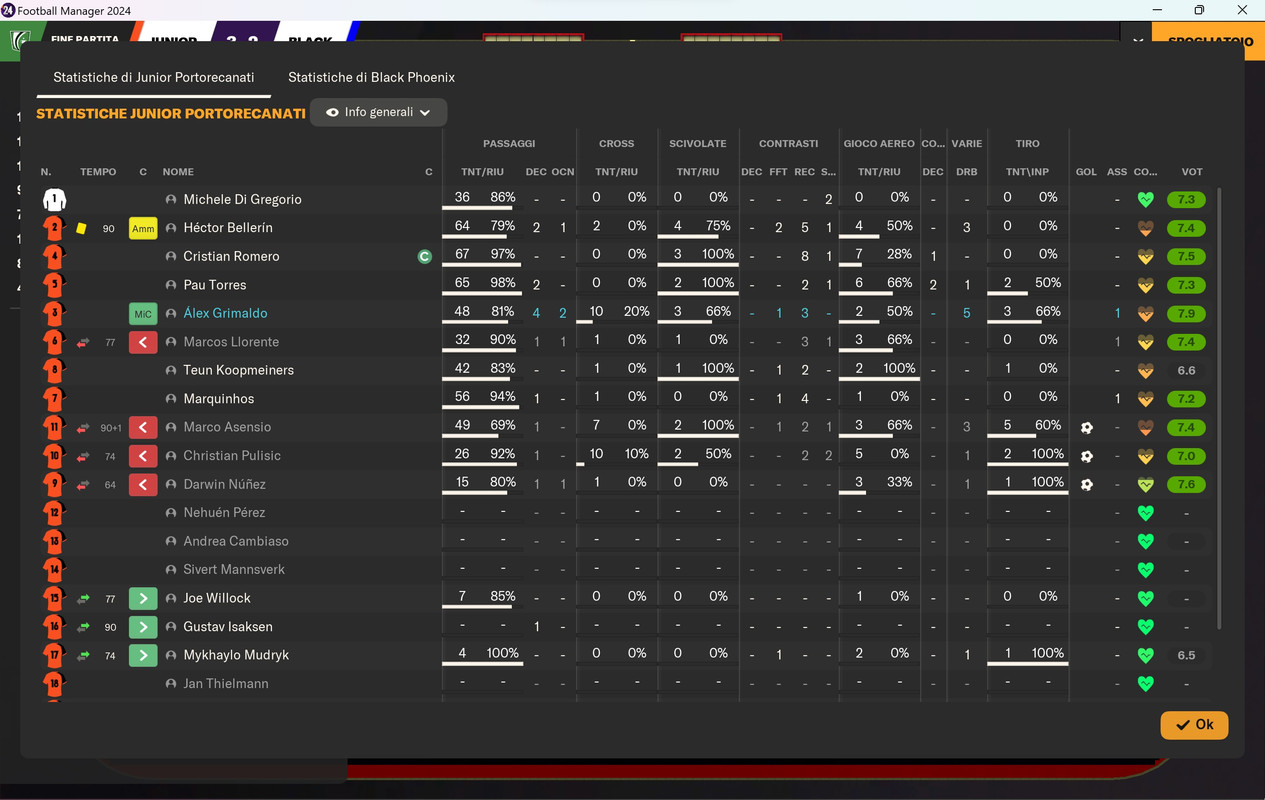The image size is (1265, 800).
Task: Sort by the TEMPO column header
Action: pyautogui.click(x=98, y=172)
